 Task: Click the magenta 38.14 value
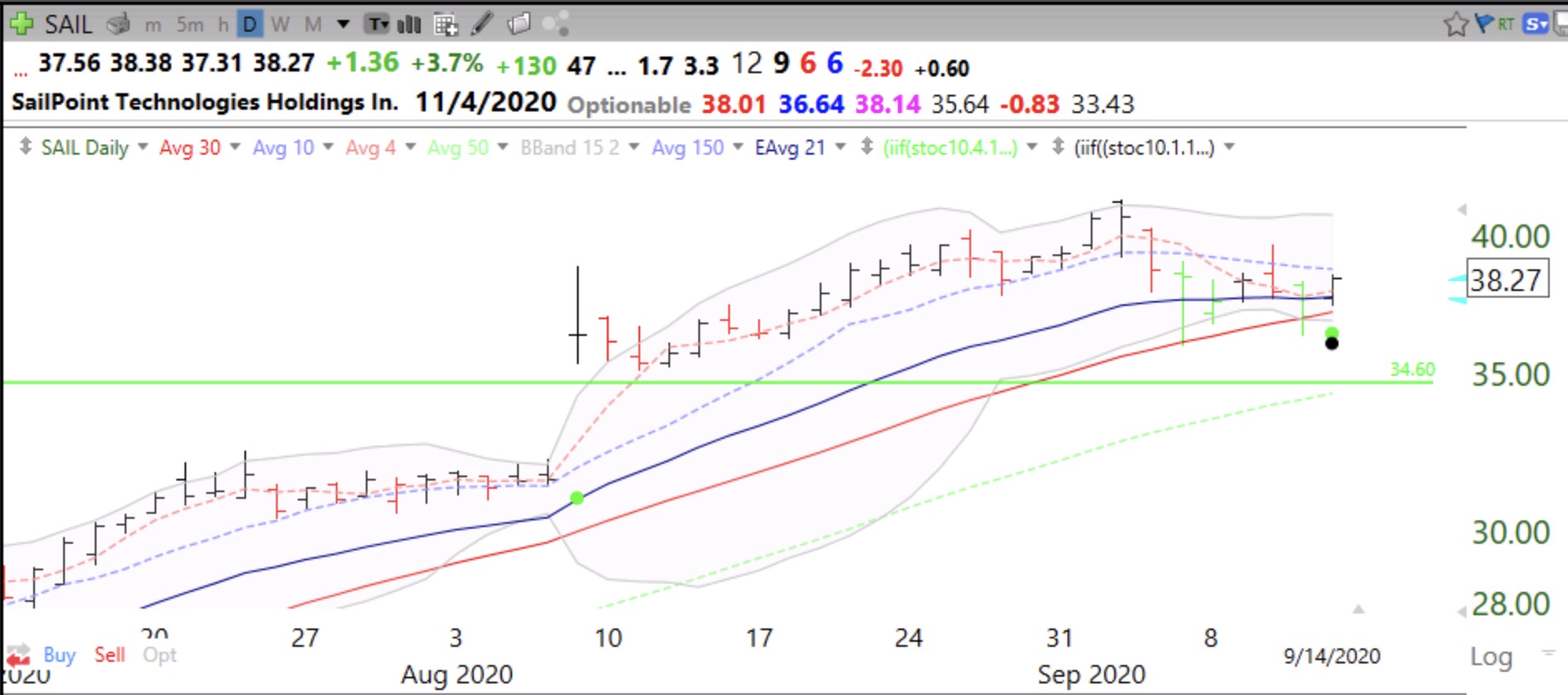[888, 105]
